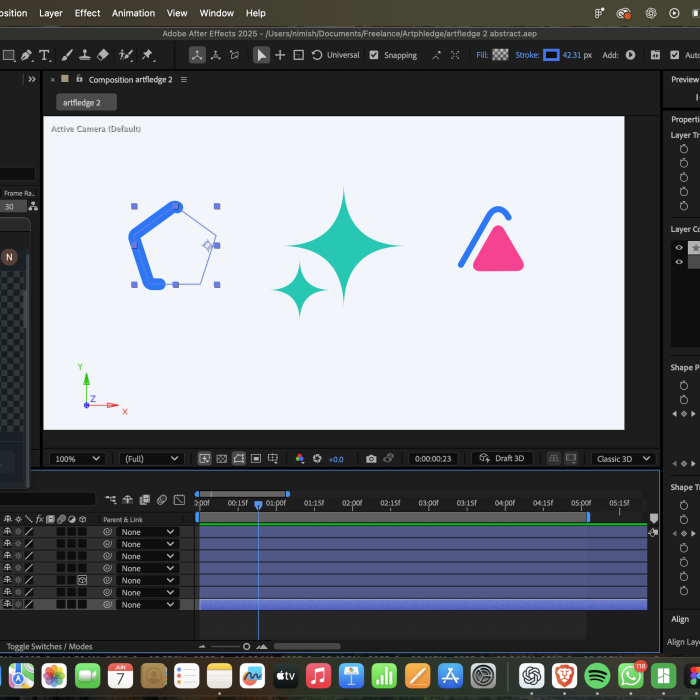Activate the Selection arrow tool
The height and width of the screenshot is (700, 700).
261,55
